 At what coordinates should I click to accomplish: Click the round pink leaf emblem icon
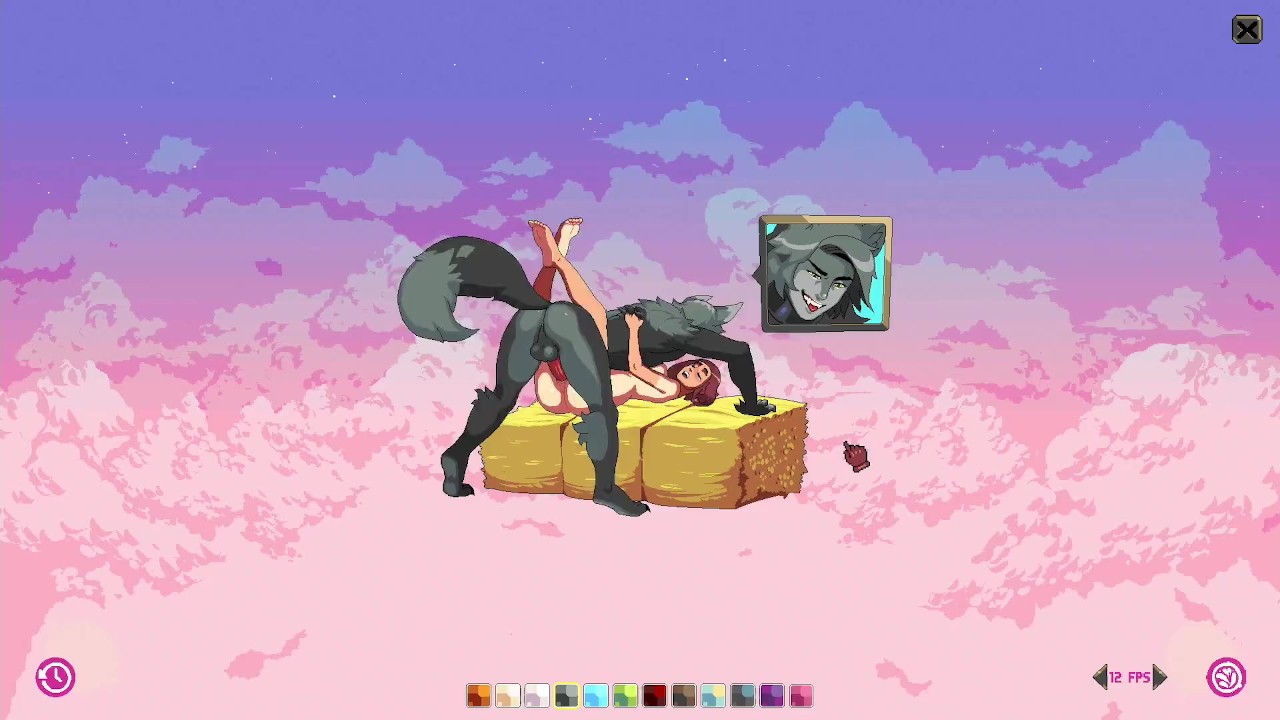coord(1226,677)
